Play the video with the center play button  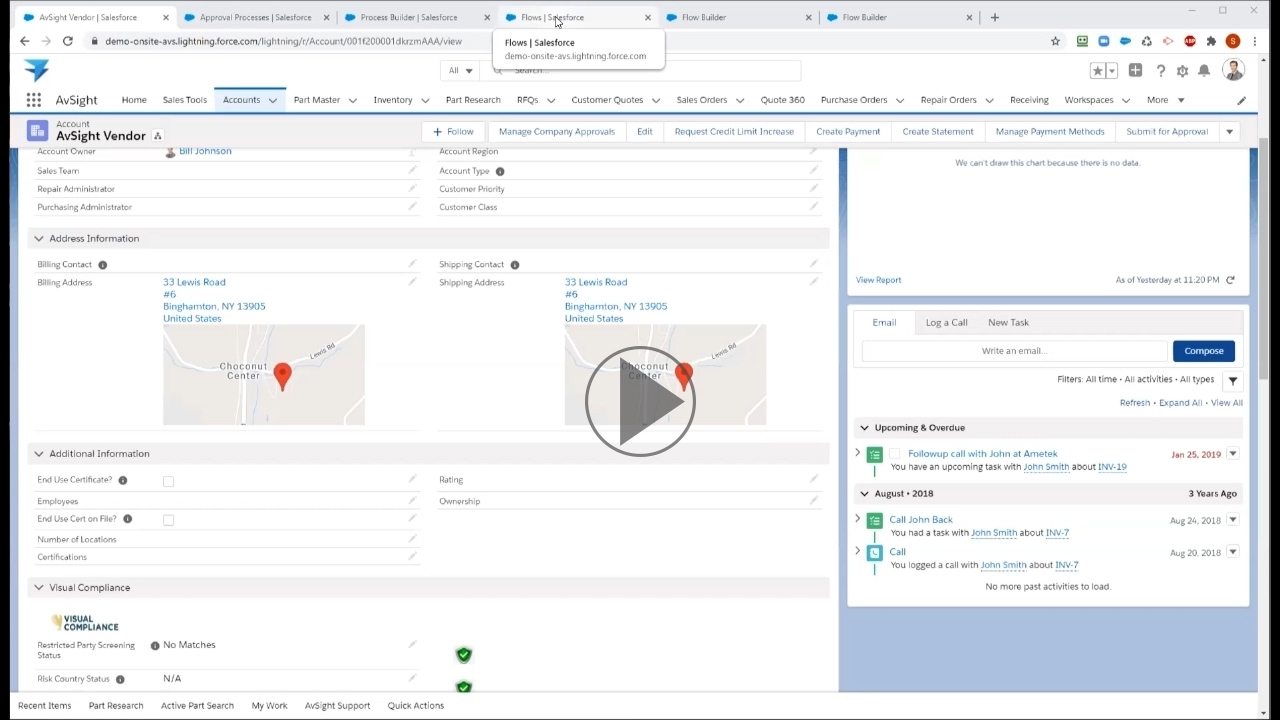coord(640,401)
